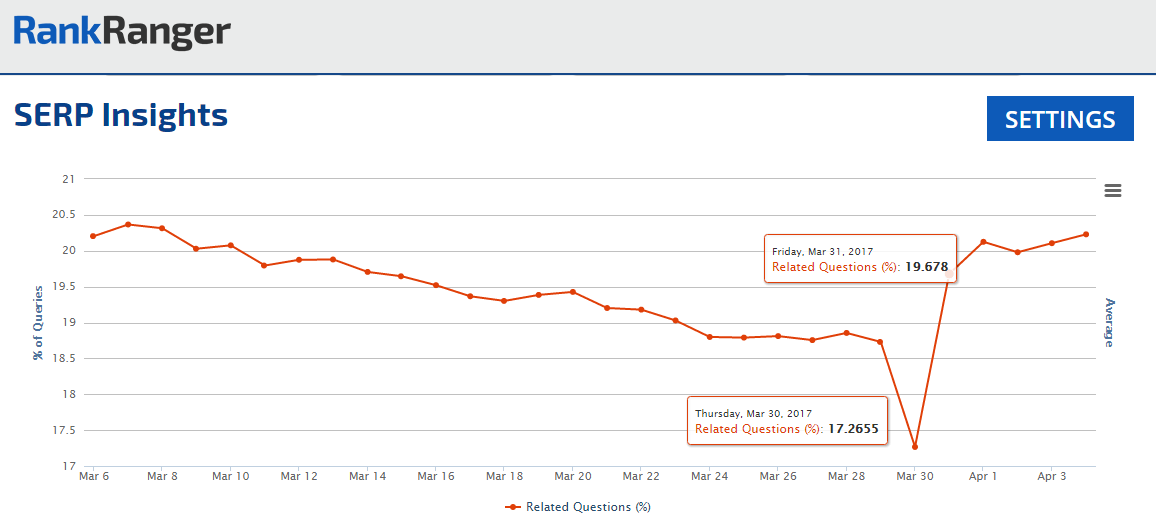Toggle the Related Questions (%) legend series
The image size is (1156, 525).
[588, 507]
